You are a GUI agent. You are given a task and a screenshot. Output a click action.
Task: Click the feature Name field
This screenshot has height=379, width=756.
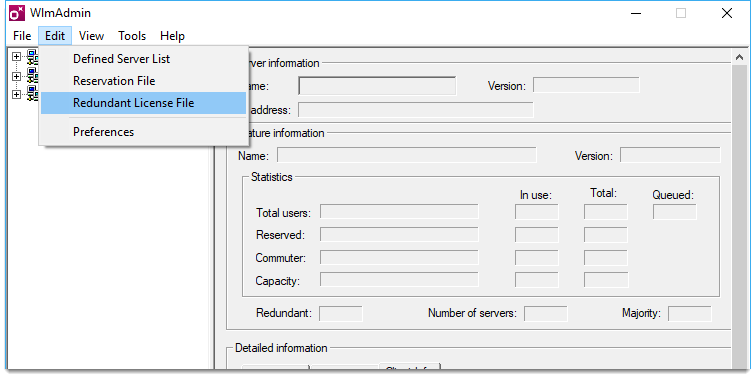[x=406, y=155]
